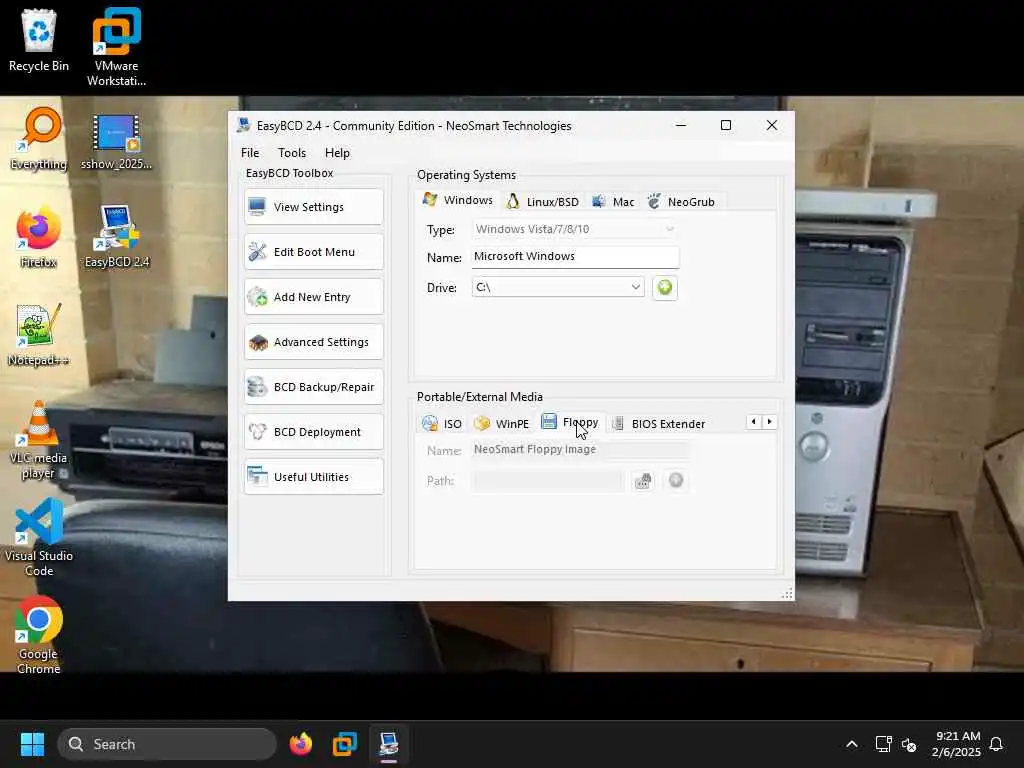Viewport: 1024px width, 768px height.
Task: Show hidden system tray icons
Action: coord(852,744)
